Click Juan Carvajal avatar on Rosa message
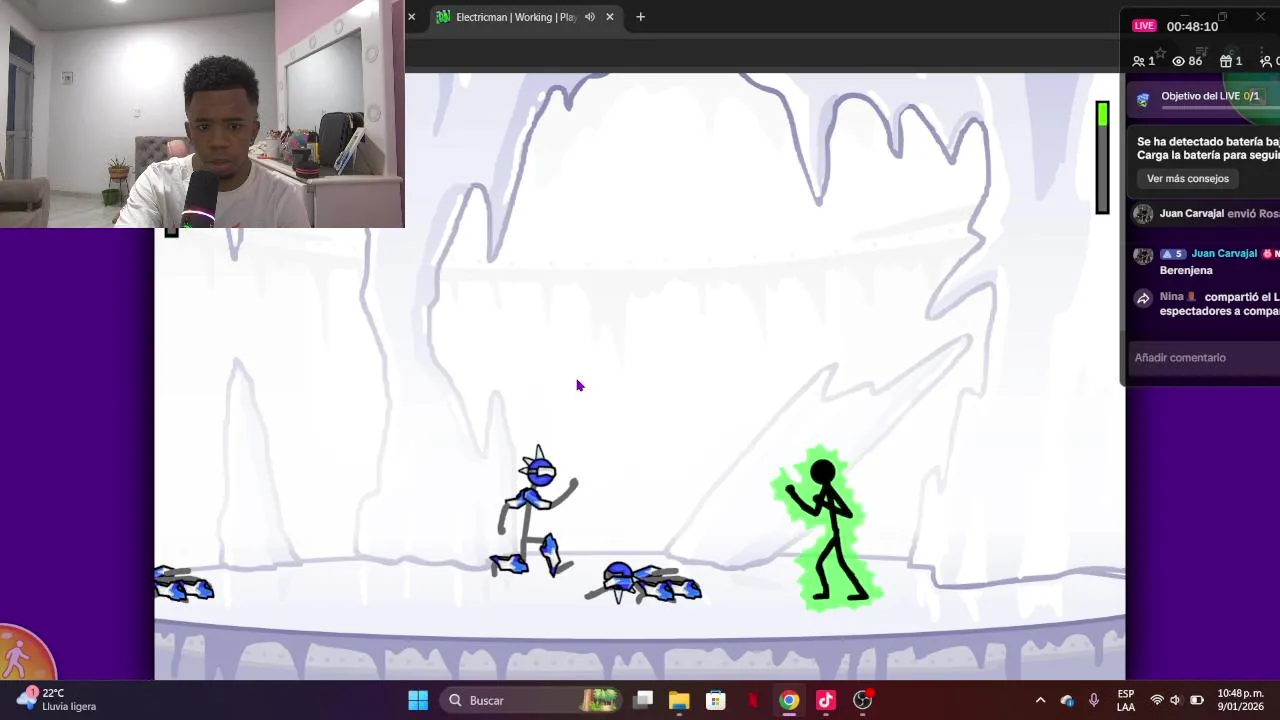This screenshot has width=1280, height=720. coord(1143,214)
